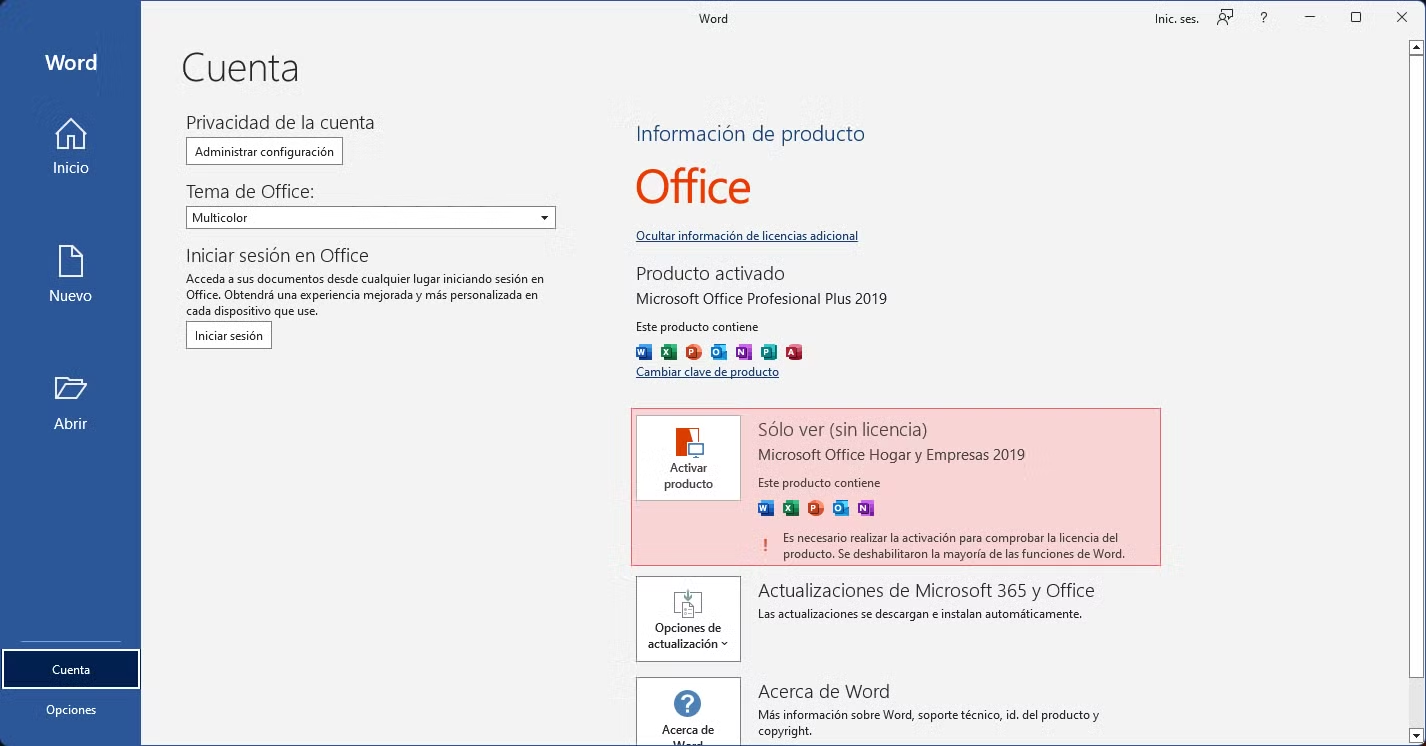This screenshot has height=746, width=1426.
Task: Close the Word window
Action: tap(1402, 17)
